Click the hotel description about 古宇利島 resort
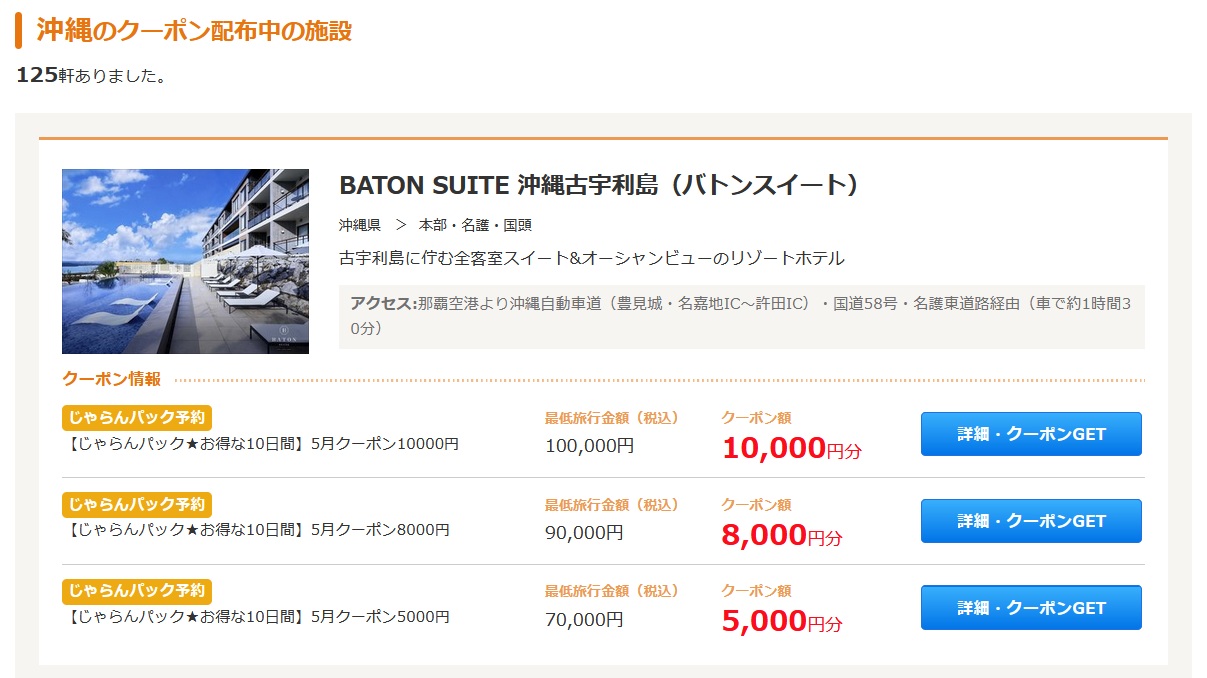1207x678 pixels. (592, 258)
